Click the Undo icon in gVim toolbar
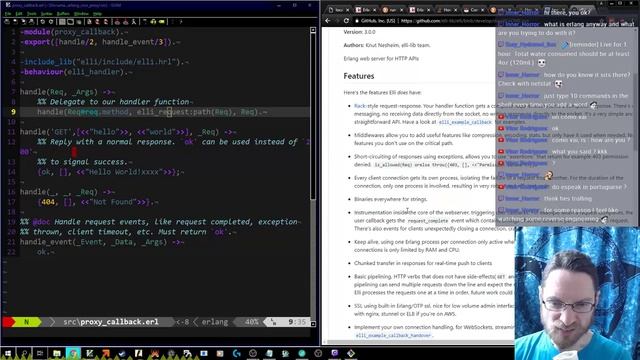Image resolution: width=640 pixels, height=360 pixels. pyautogui.click(x=42, y=22)
